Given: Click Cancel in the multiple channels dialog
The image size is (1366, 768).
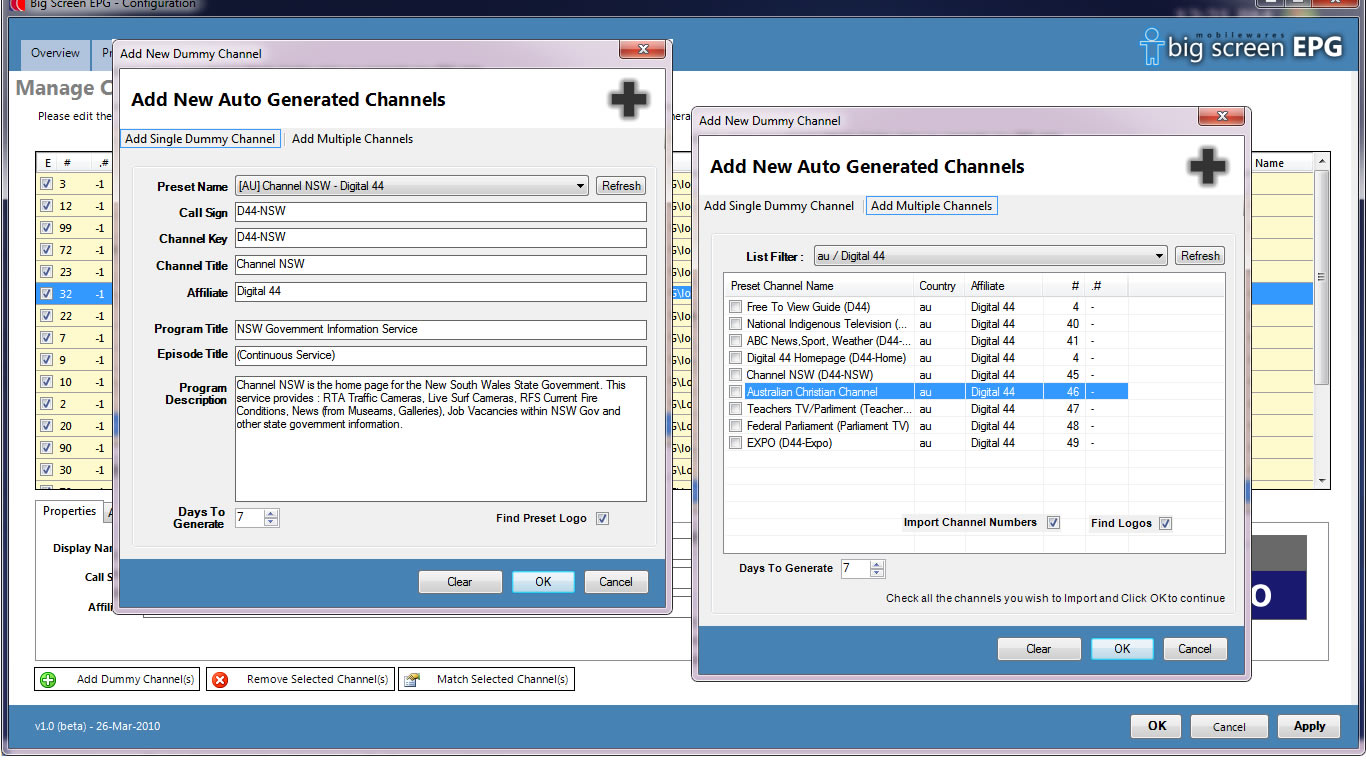Looking at the screenshot, I should click(1195, 649).
